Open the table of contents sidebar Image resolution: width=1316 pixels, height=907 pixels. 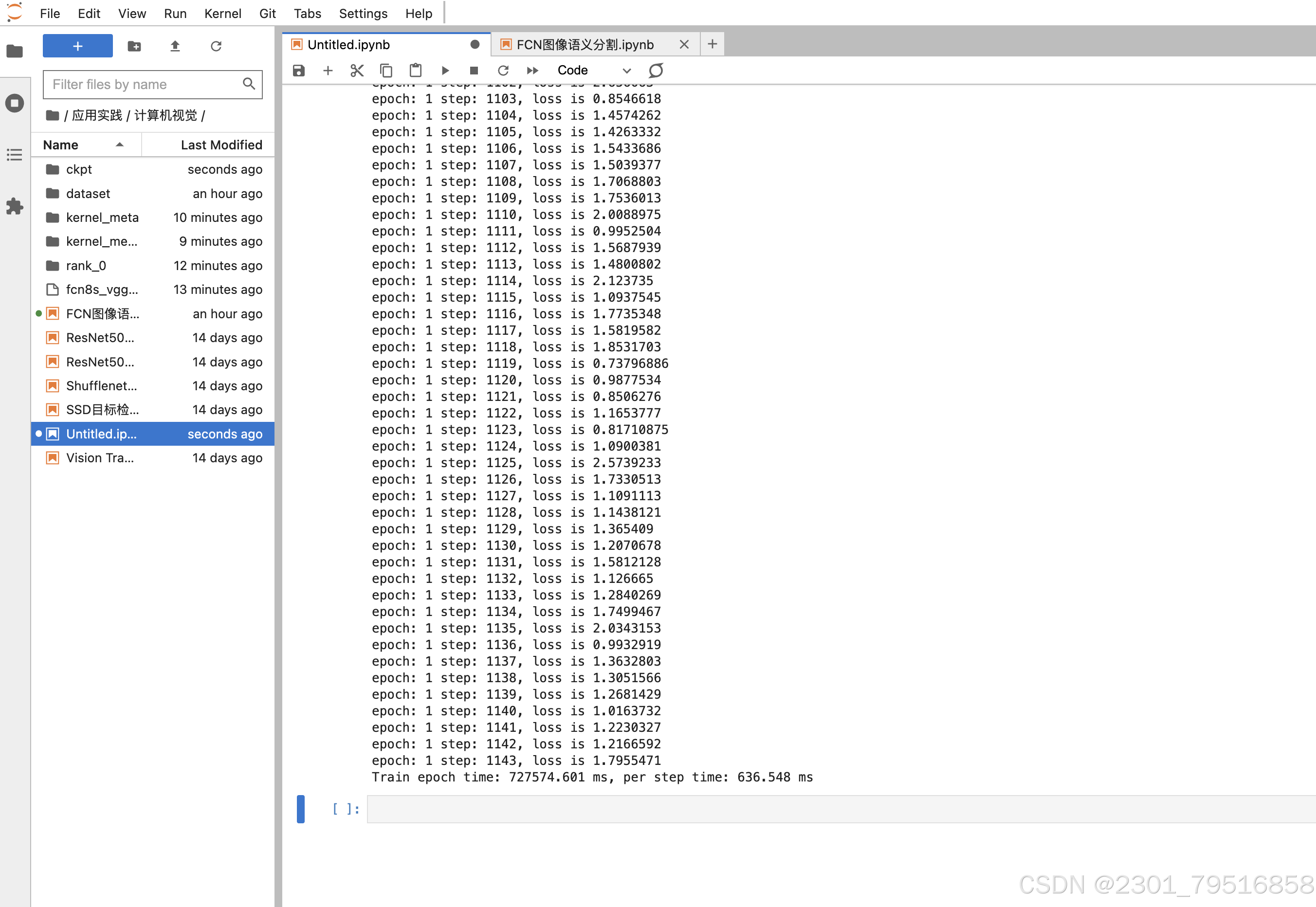[x=15, y=155]
